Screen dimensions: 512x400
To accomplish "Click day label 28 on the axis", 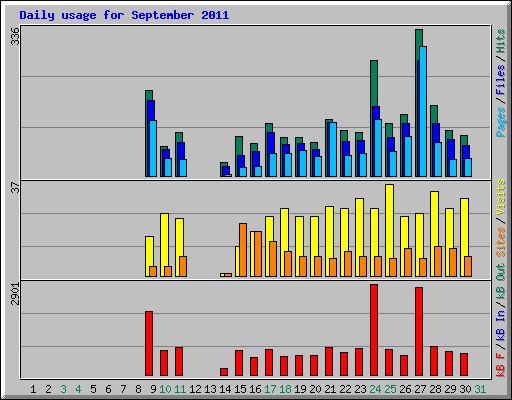I will click(x=435, y=389).
